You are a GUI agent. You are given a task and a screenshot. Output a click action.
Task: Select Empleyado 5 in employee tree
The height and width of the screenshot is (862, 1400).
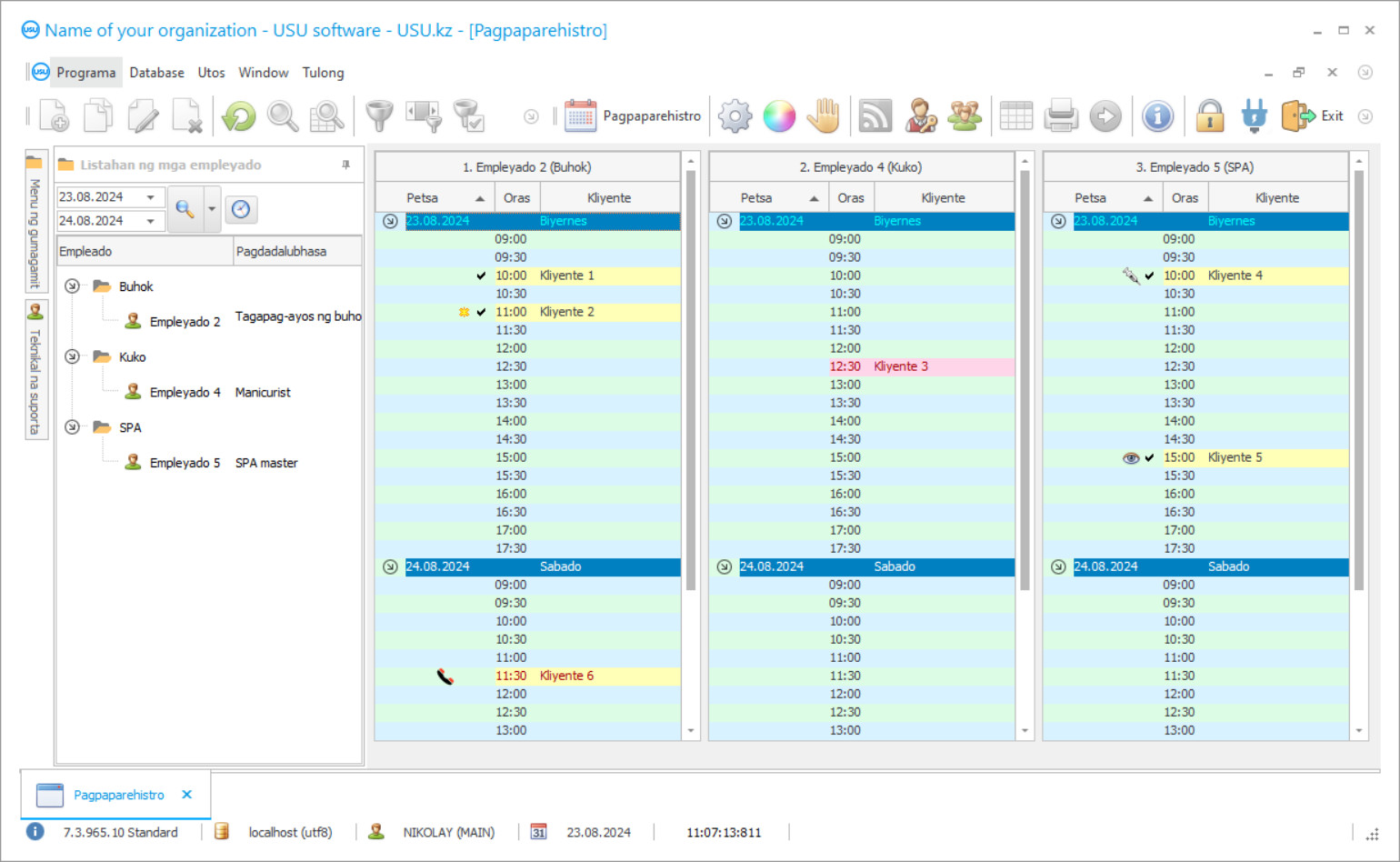(185, 463)
